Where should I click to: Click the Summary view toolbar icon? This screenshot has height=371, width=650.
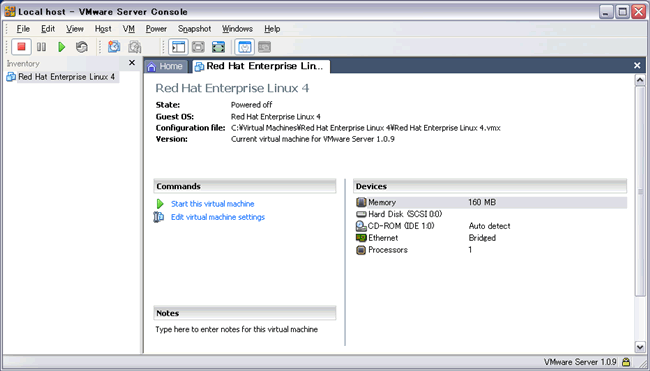(x=245, y=47)
